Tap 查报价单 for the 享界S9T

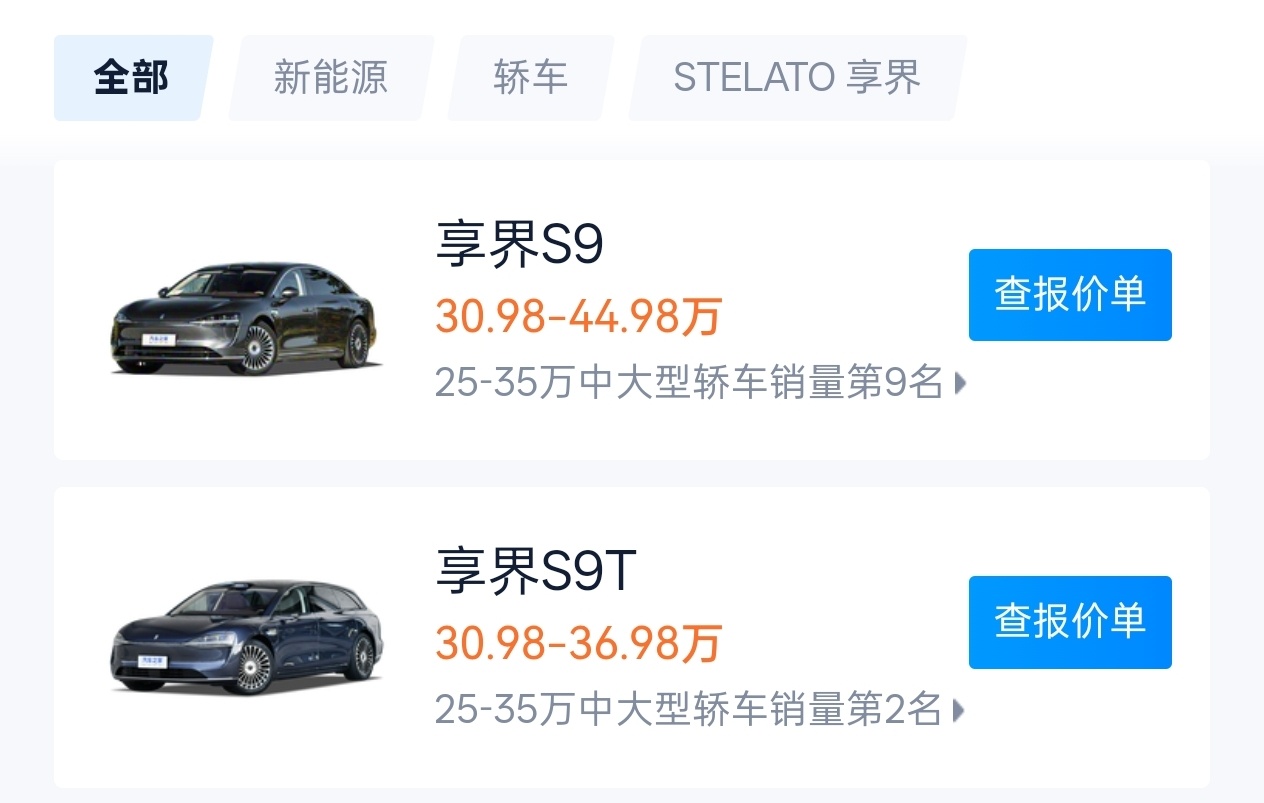pos(1069,622)
